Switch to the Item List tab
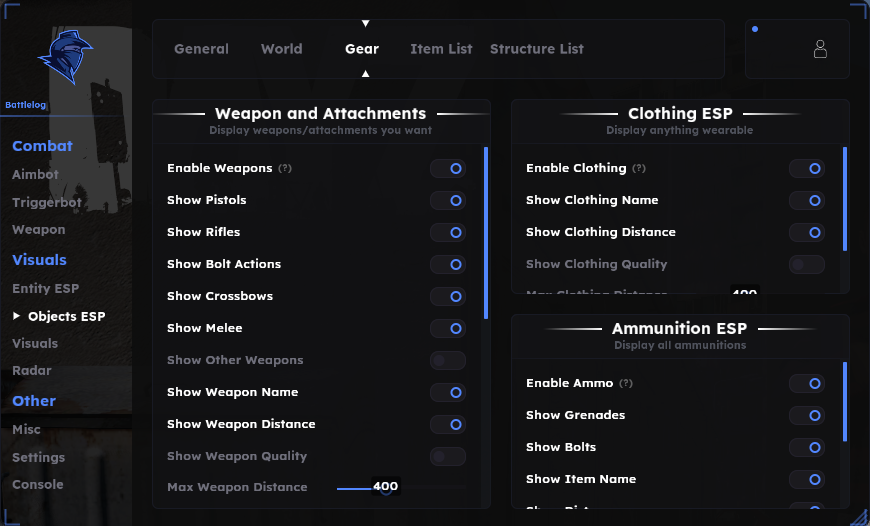Viewport: 870px width, 526px height. 441,49
